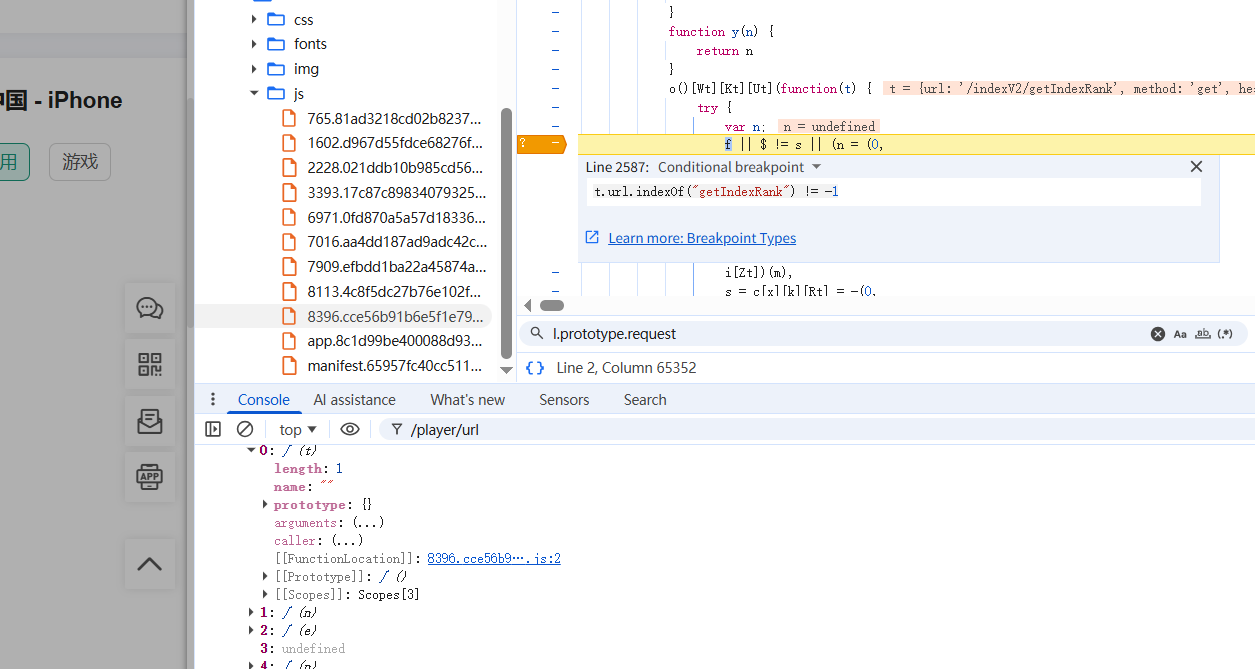Collapse the 0: f (t) console entry

[x=252, y=450]
